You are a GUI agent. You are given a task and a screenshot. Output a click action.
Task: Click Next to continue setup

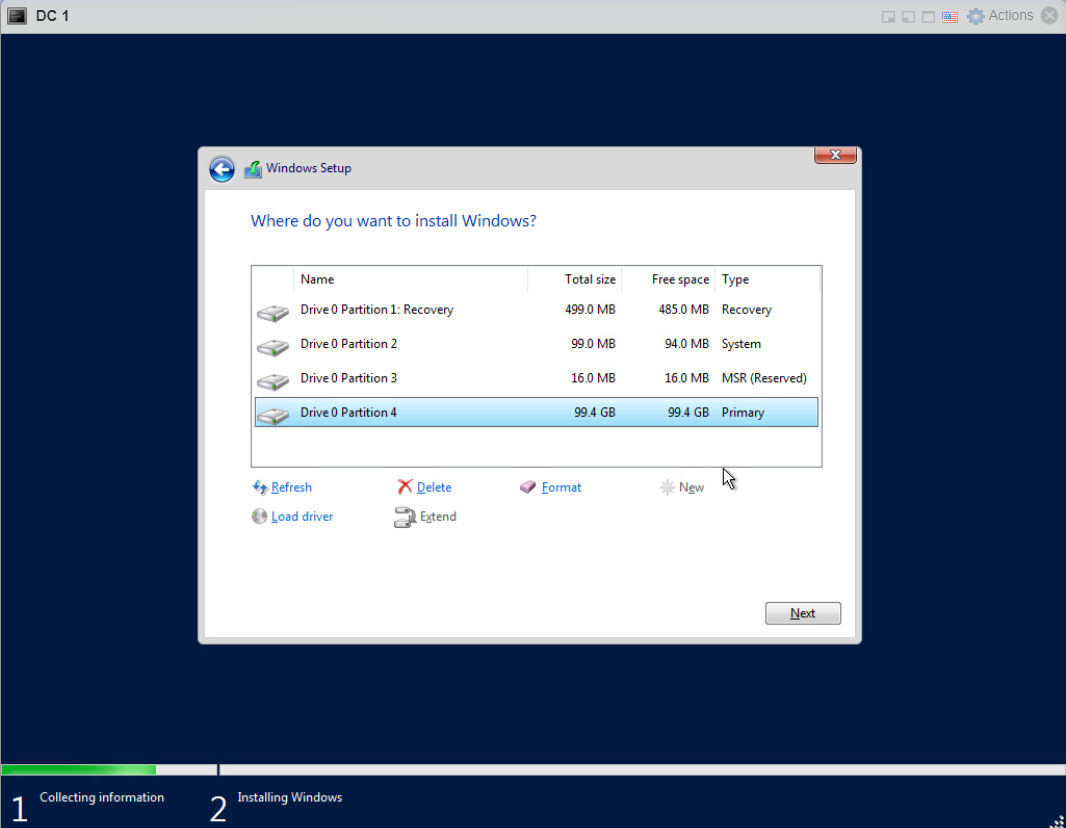pyautogui.click(x=803, y=613)
